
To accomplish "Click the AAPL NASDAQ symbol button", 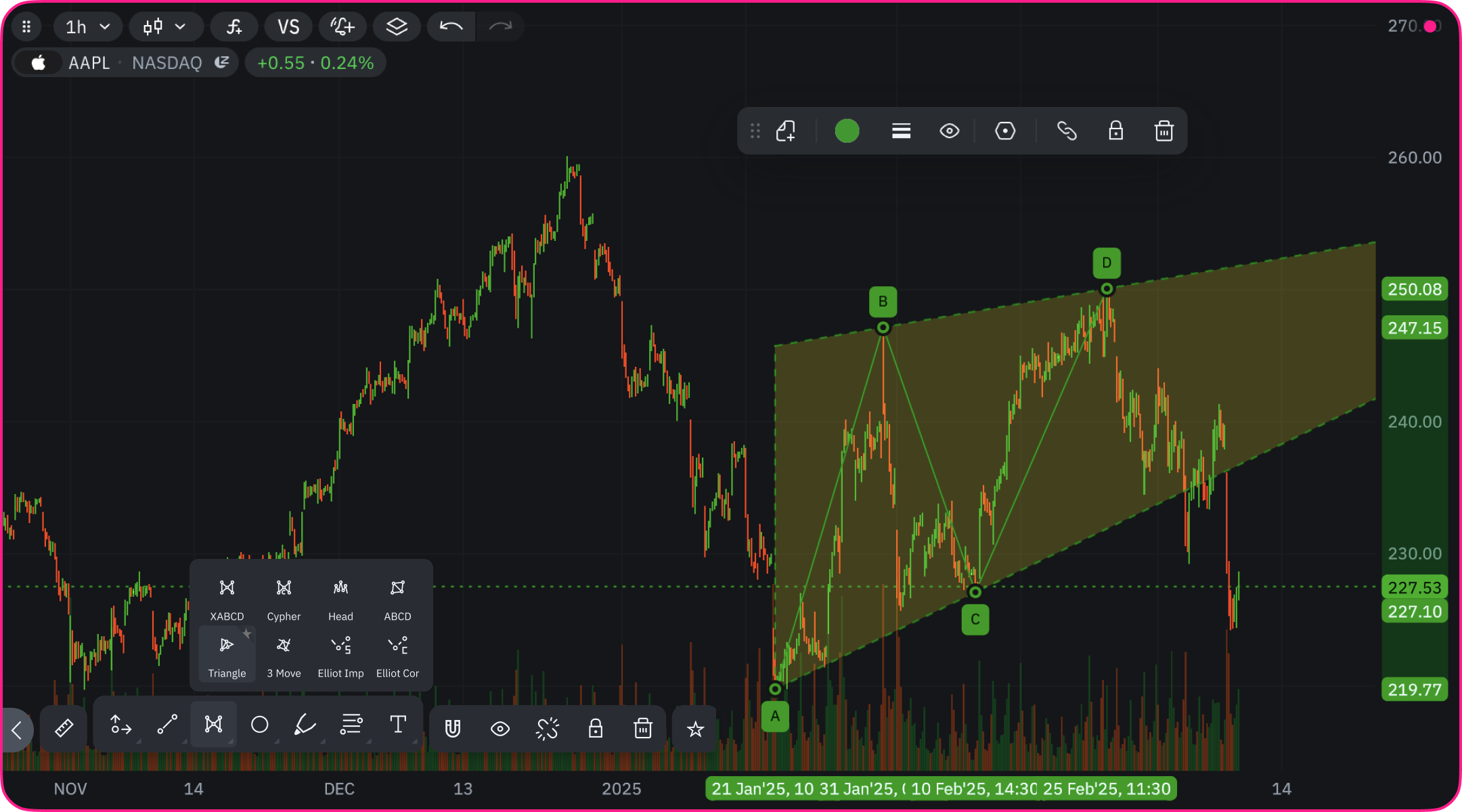I will click(125, 63).
